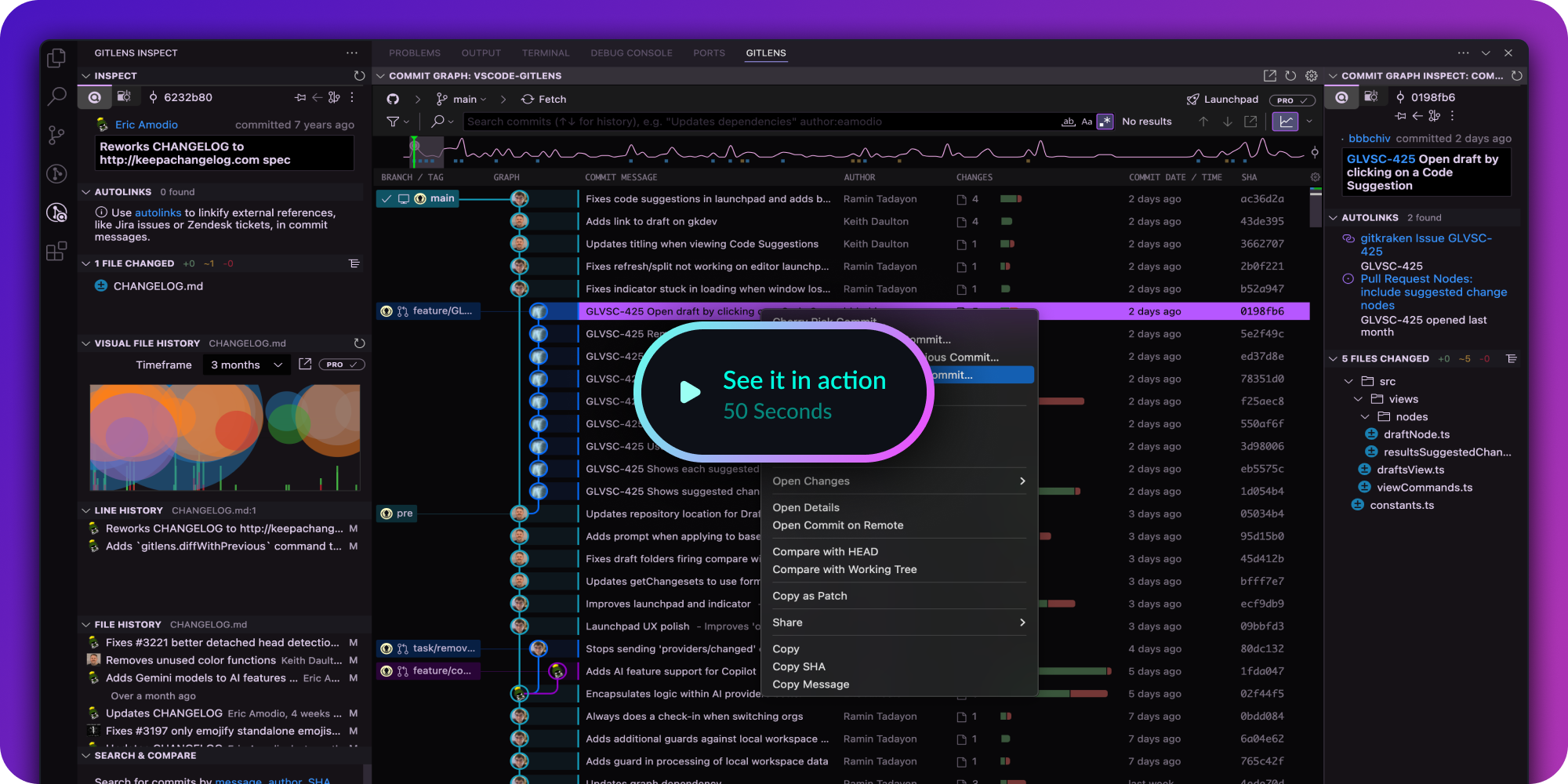
Task: Toggle the minimap graph button
Action: click(1286, 122)
